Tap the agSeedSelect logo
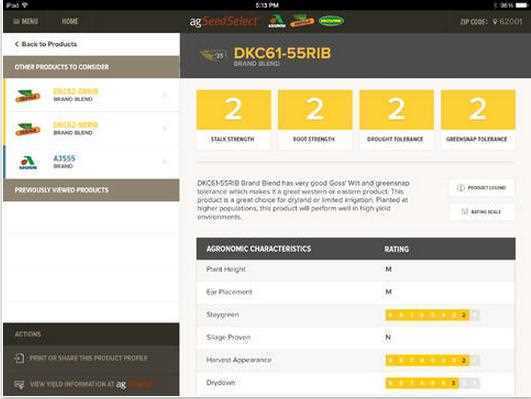This screenshot has height=399, width=531. click(223, 21)
